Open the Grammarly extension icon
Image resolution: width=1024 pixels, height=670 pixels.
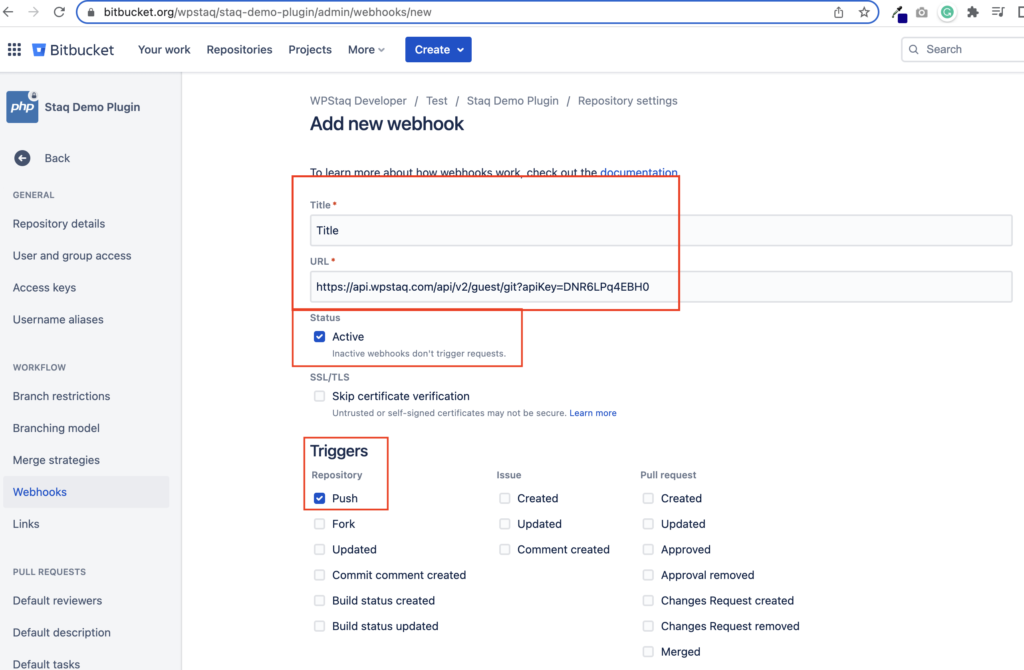947,12
